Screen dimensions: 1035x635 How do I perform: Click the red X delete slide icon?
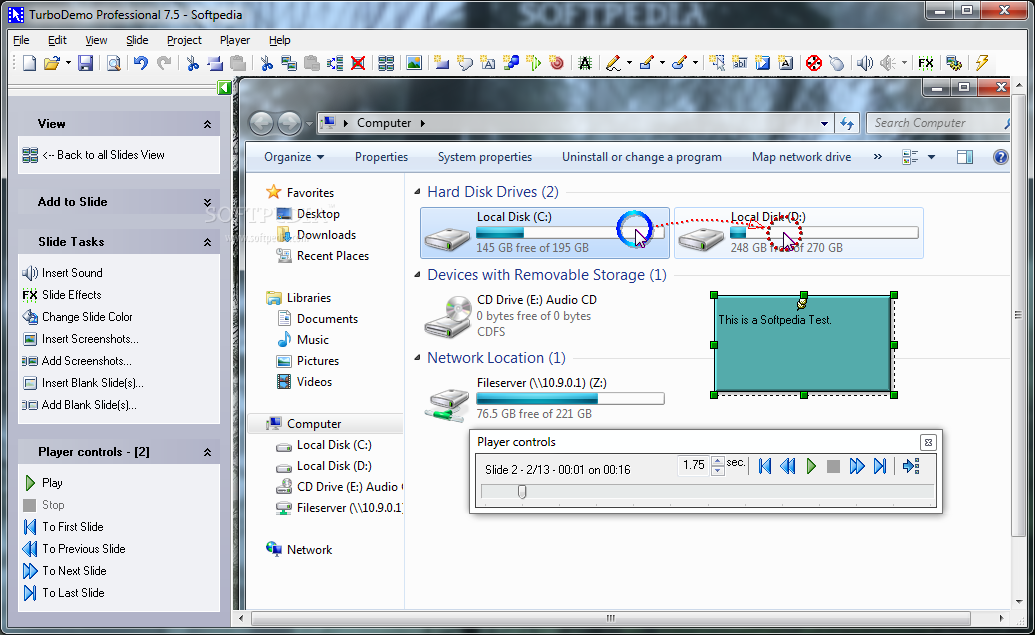tap(358, 63)
